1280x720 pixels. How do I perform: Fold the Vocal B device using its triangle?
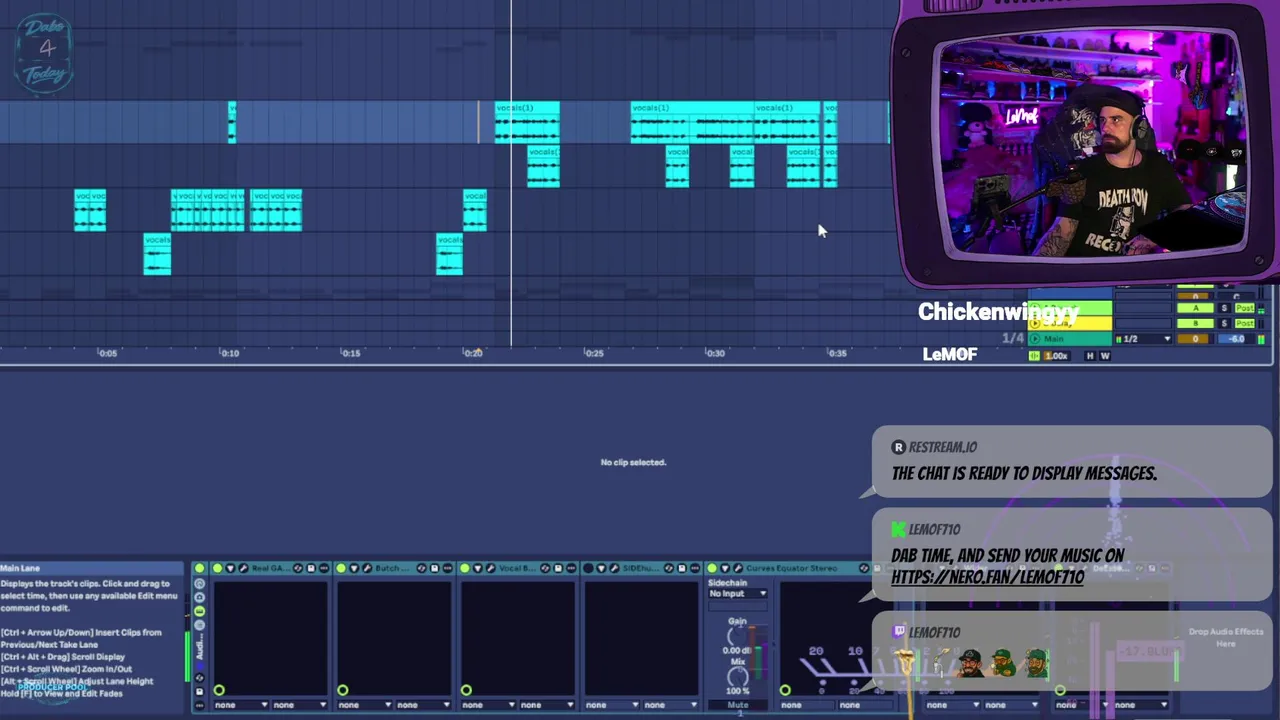(478, 568)
